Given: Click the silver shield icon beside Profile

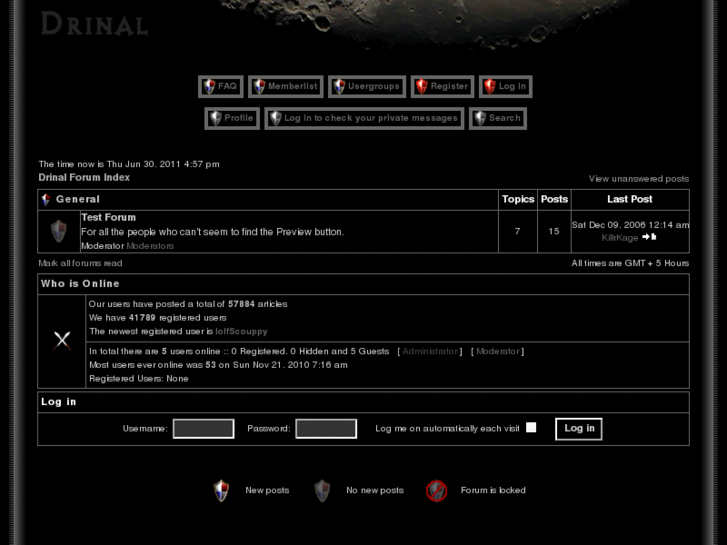Looking at the screenshot, I should [x=216, y=118].
